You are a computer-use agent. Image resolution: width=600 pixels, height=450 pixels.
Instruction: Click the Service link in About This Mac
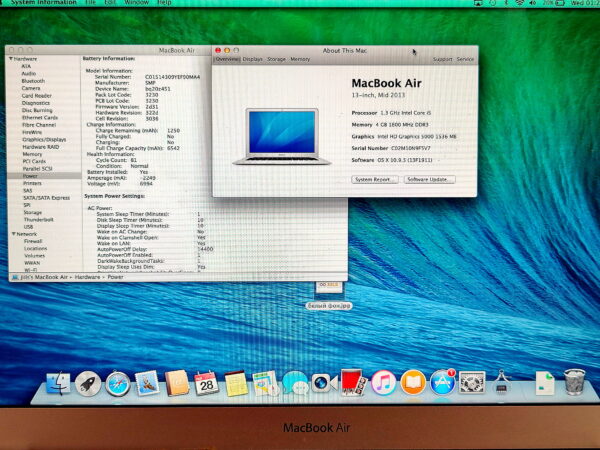coord(465,59)
